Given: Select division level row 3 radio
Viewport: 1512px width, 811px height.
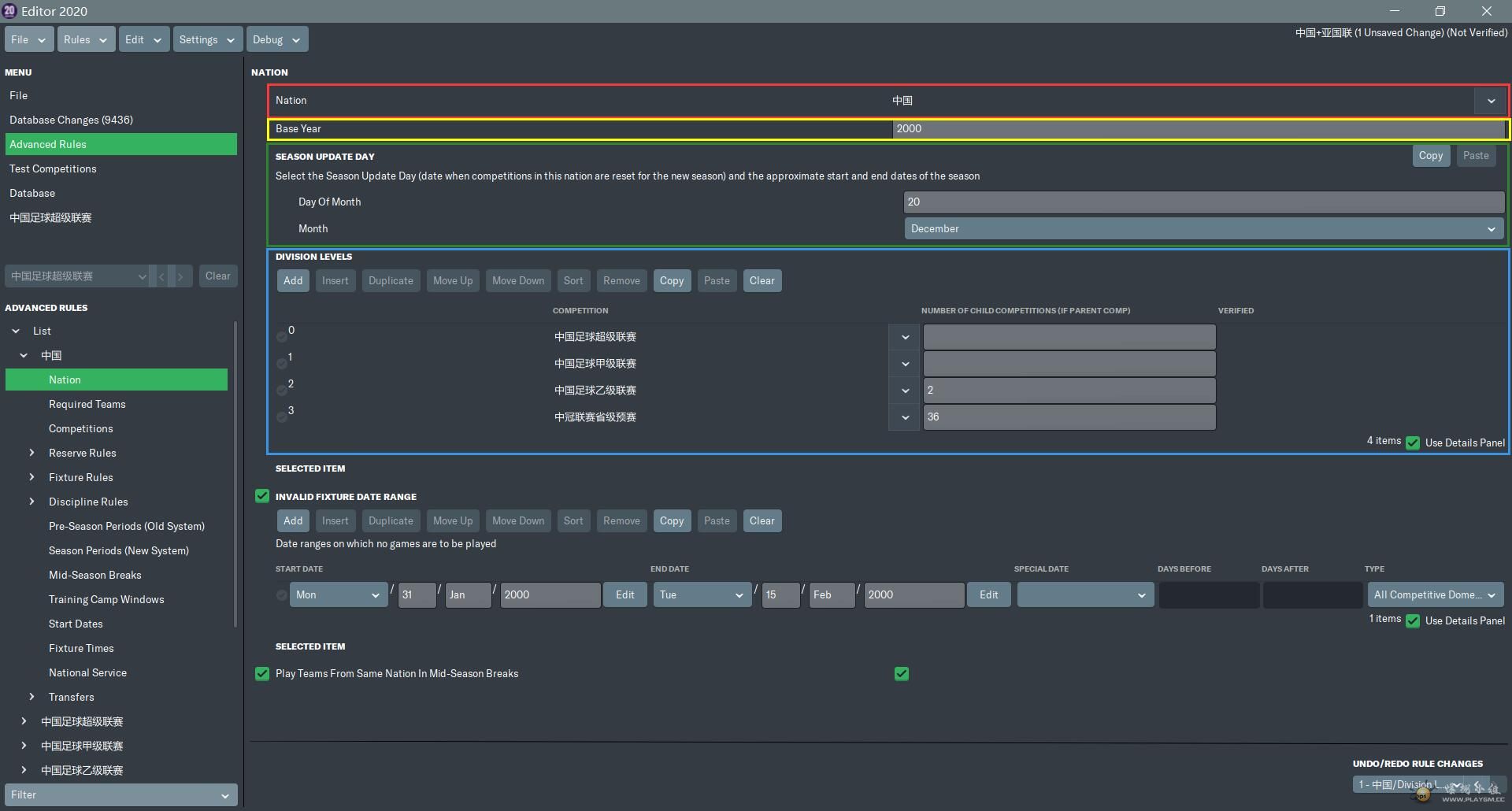Looking at the screenshot, I should pos(282,417).
